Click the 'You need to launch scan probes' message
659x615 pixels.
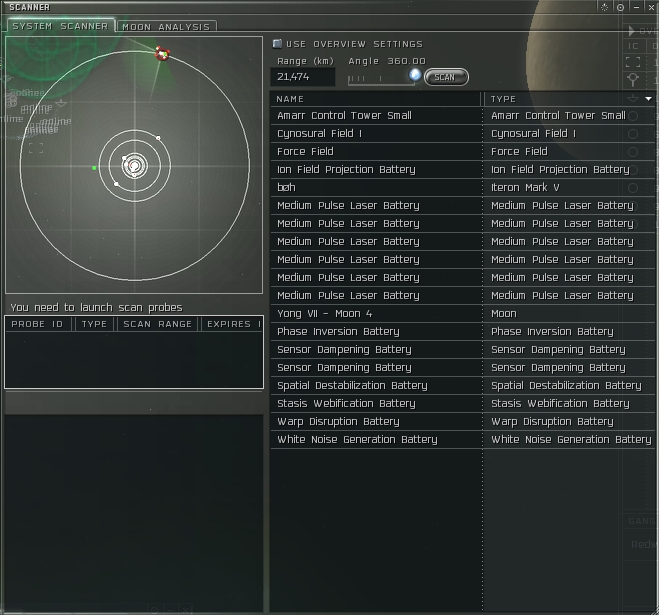pos(96,308)
